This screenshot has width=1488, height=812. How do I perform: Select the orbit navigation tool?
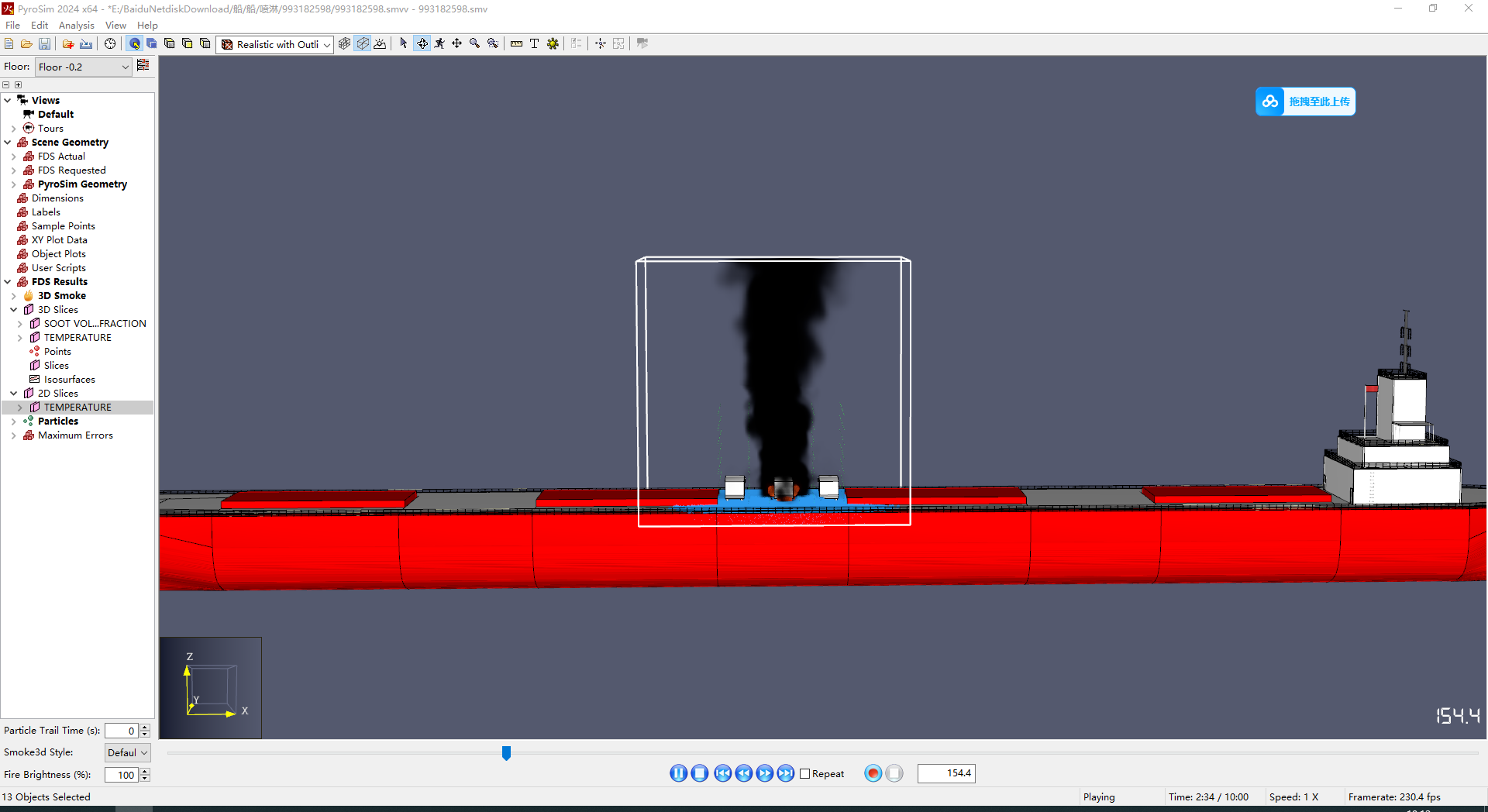coord(422,44)
